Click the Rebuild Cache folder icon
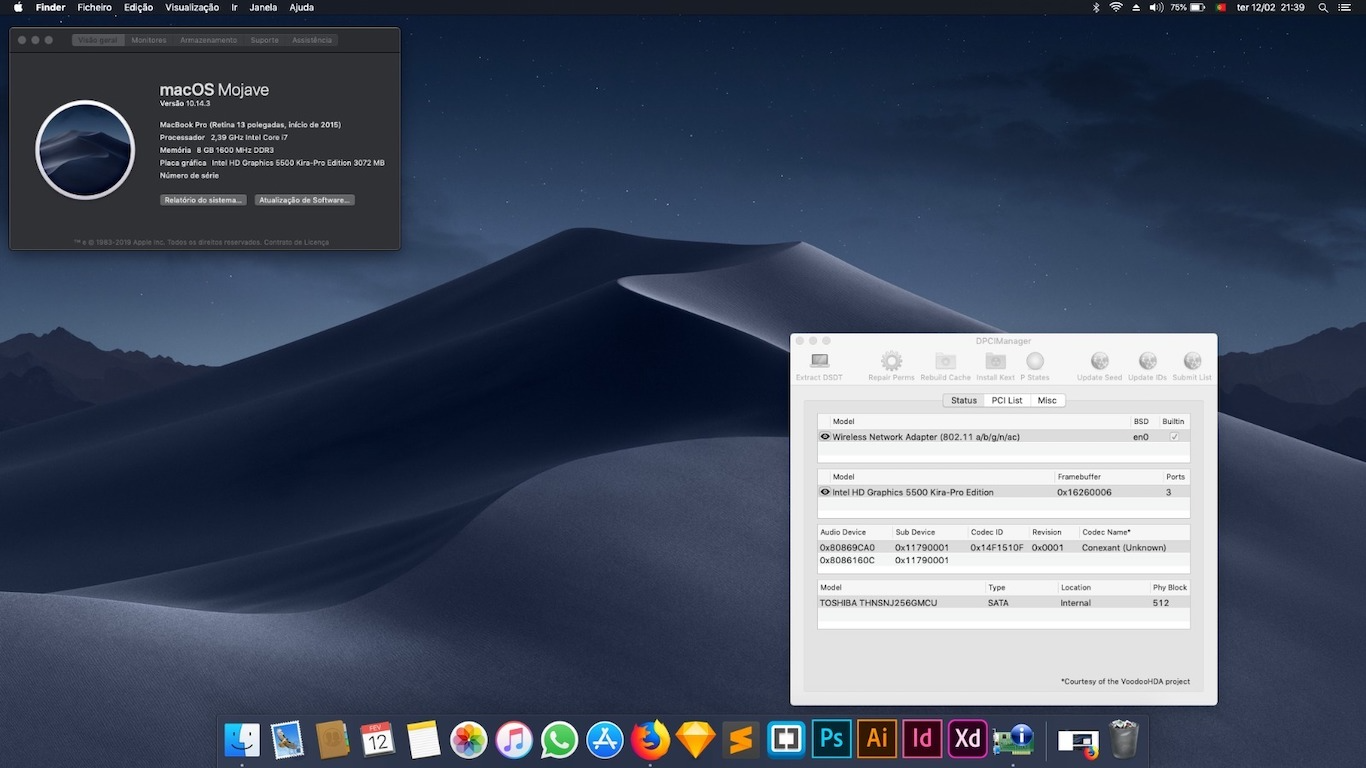The height and width of the screenshot is (768, 1366). pos(944,361)
